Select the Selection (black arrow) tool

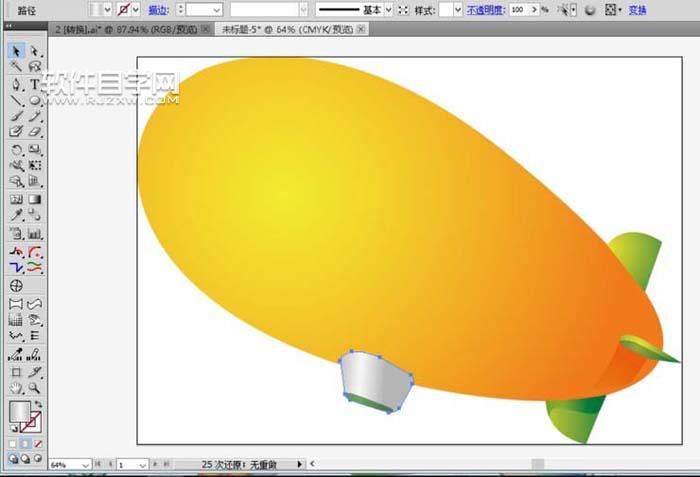16,51
